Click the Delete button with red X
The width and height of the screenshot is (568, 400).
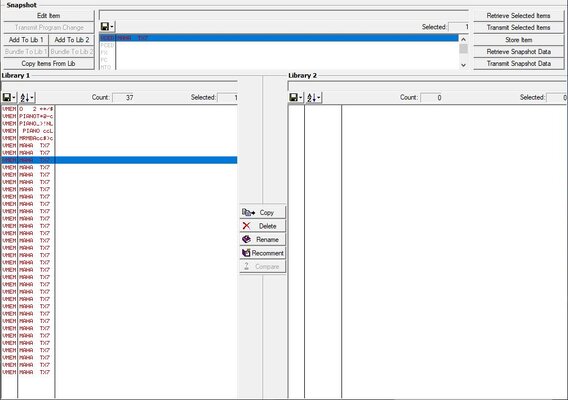(263, 226)
